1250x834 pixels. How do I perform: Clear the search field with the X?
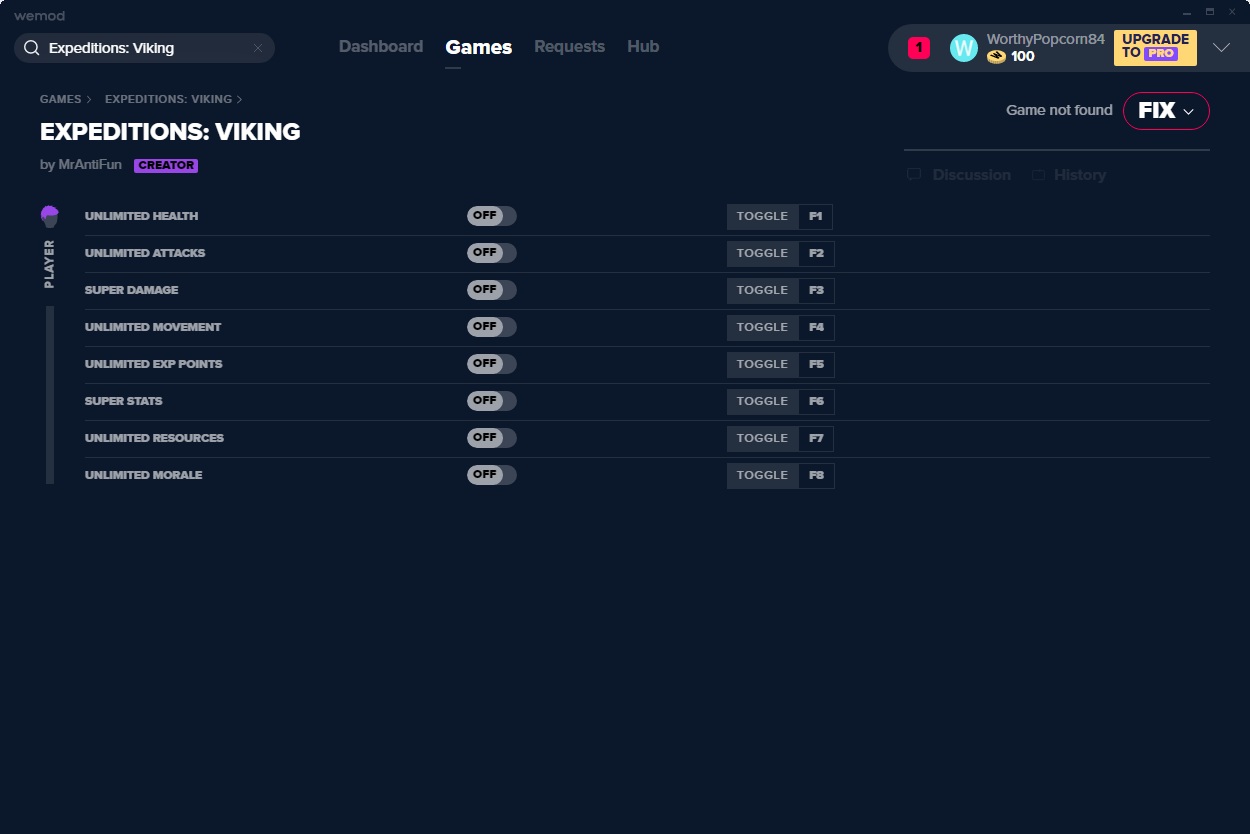pos(258,48)
